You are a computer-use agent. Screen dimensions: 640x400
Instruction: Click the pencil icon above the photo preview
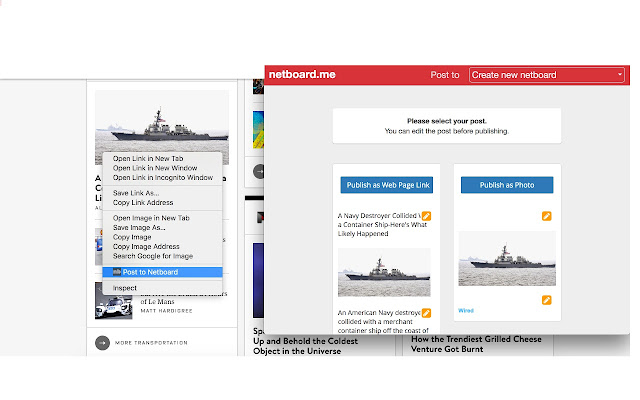point(547,216)
